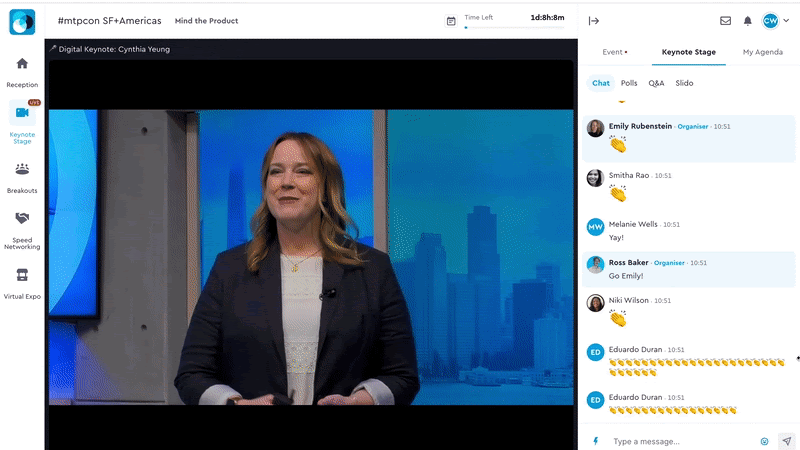800x450 pixels.
Task: Collapse the side panel with the arrow
Action: [x=593, y=20]
